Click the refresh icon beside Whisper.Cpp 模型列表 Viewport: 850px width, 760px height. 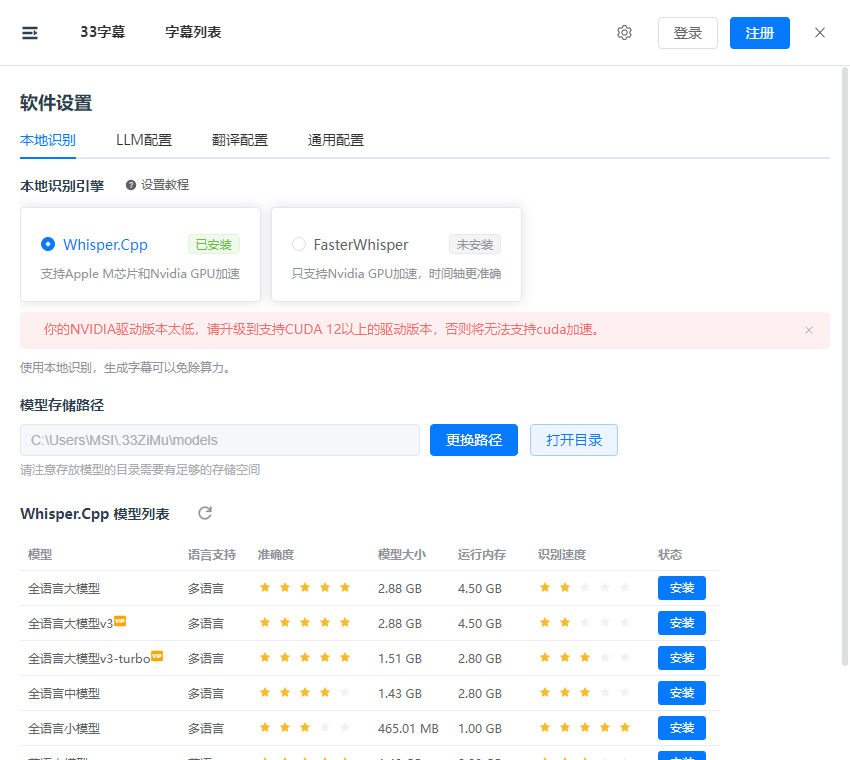point(205,513)
